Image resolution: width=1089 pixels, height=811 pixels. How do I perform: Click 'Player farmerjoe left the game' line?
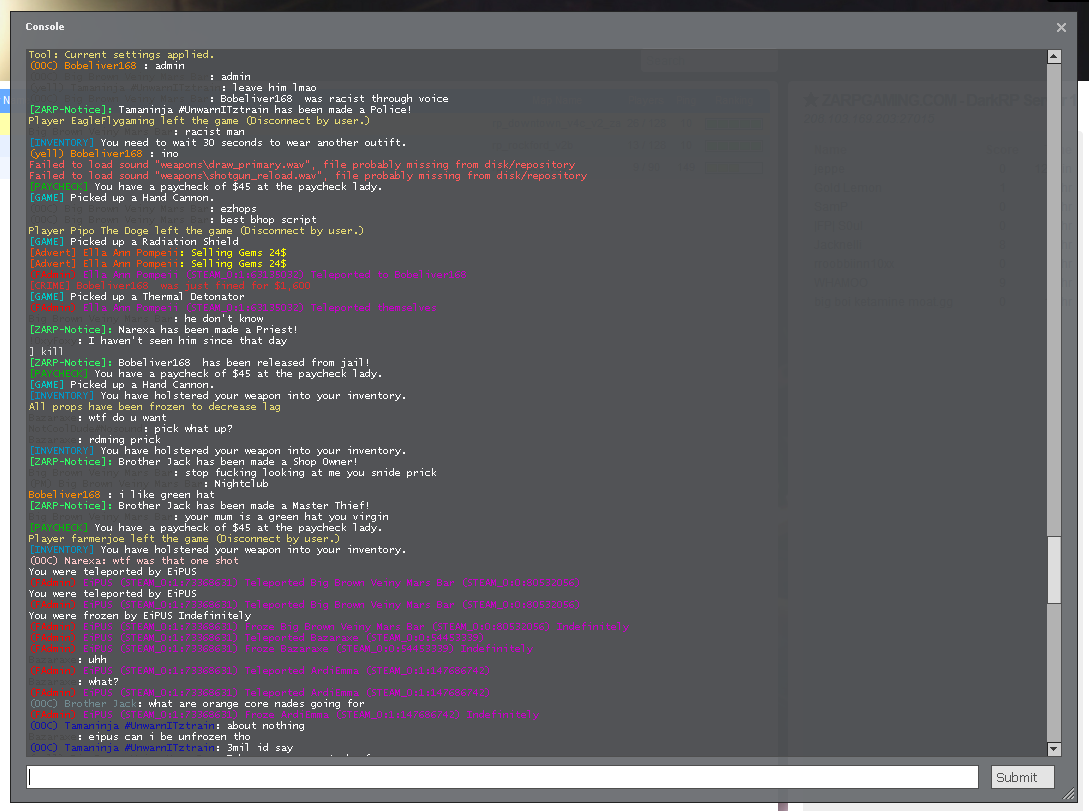point(184,539)
